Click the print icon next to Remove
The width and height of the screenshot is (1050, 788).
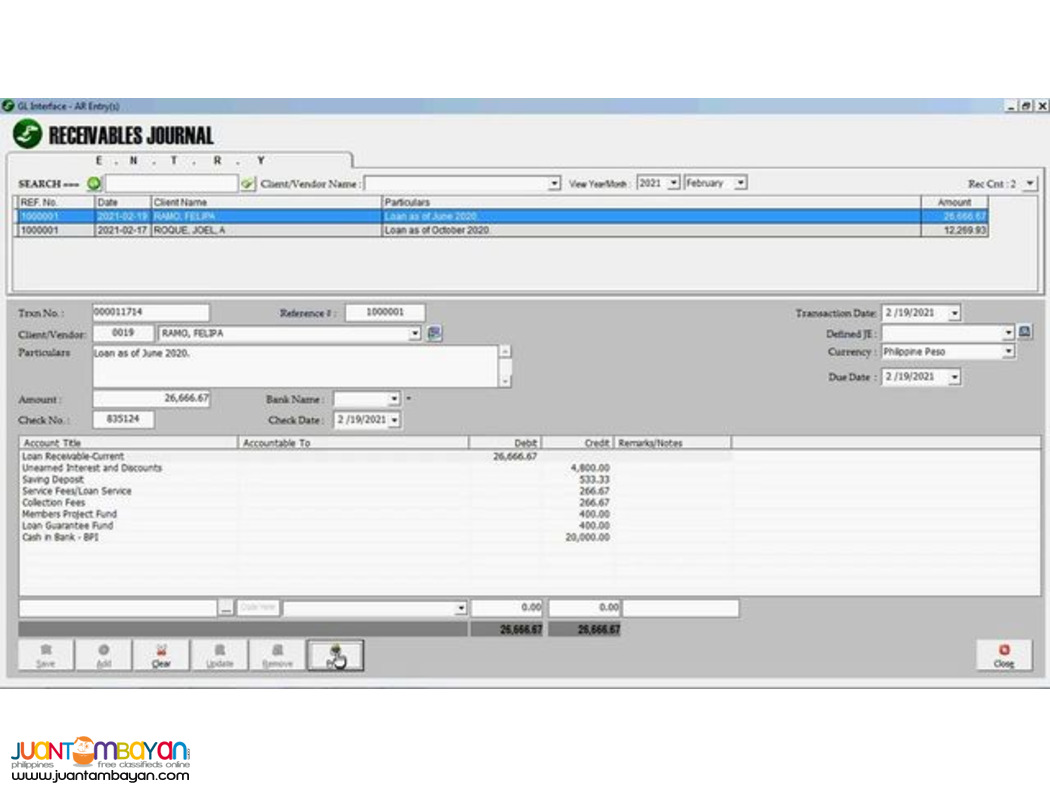tap(335, 655)
